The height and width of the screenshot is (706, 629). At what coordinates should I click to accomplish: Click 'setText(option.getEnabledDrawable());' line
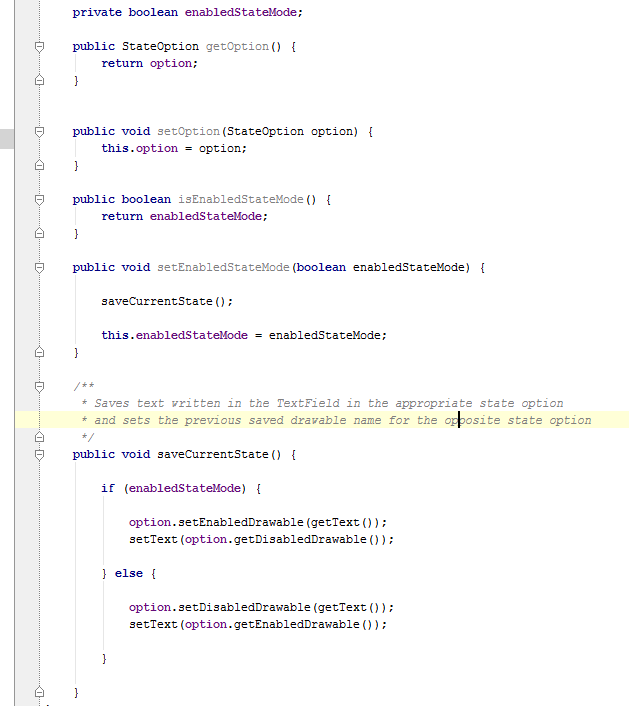tap(258, 625)
